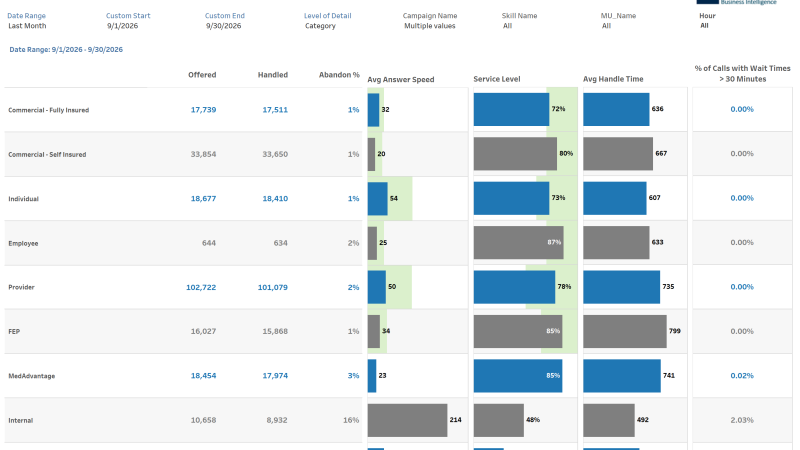Click the 16% abandon value for Internal
800x450 pixels.
[351, 420]
